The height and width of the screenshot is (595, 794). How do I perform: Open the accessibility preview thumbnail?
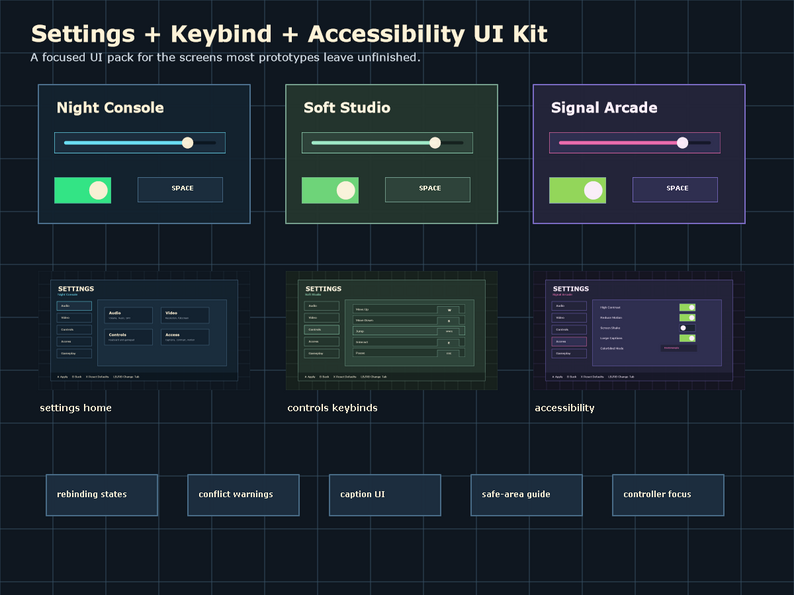(x=639, y=331)
